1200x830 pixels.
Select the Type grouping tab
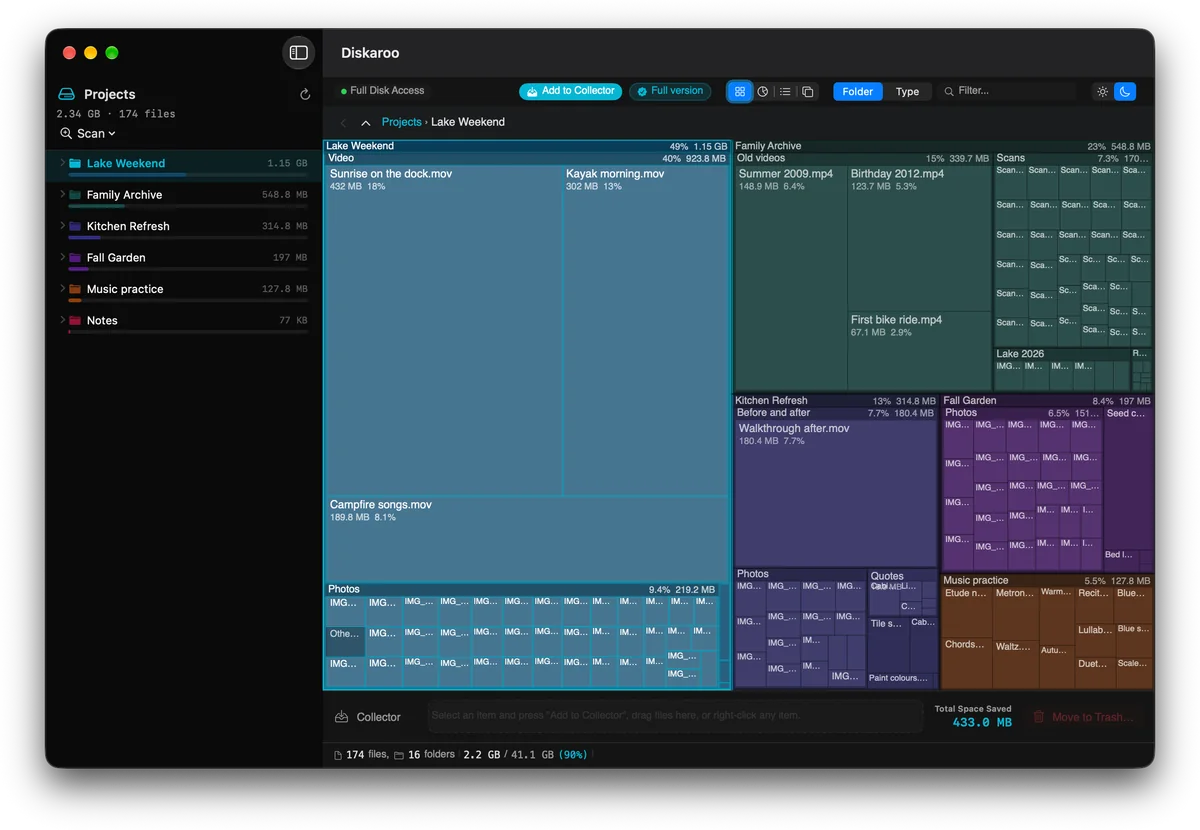907,91
